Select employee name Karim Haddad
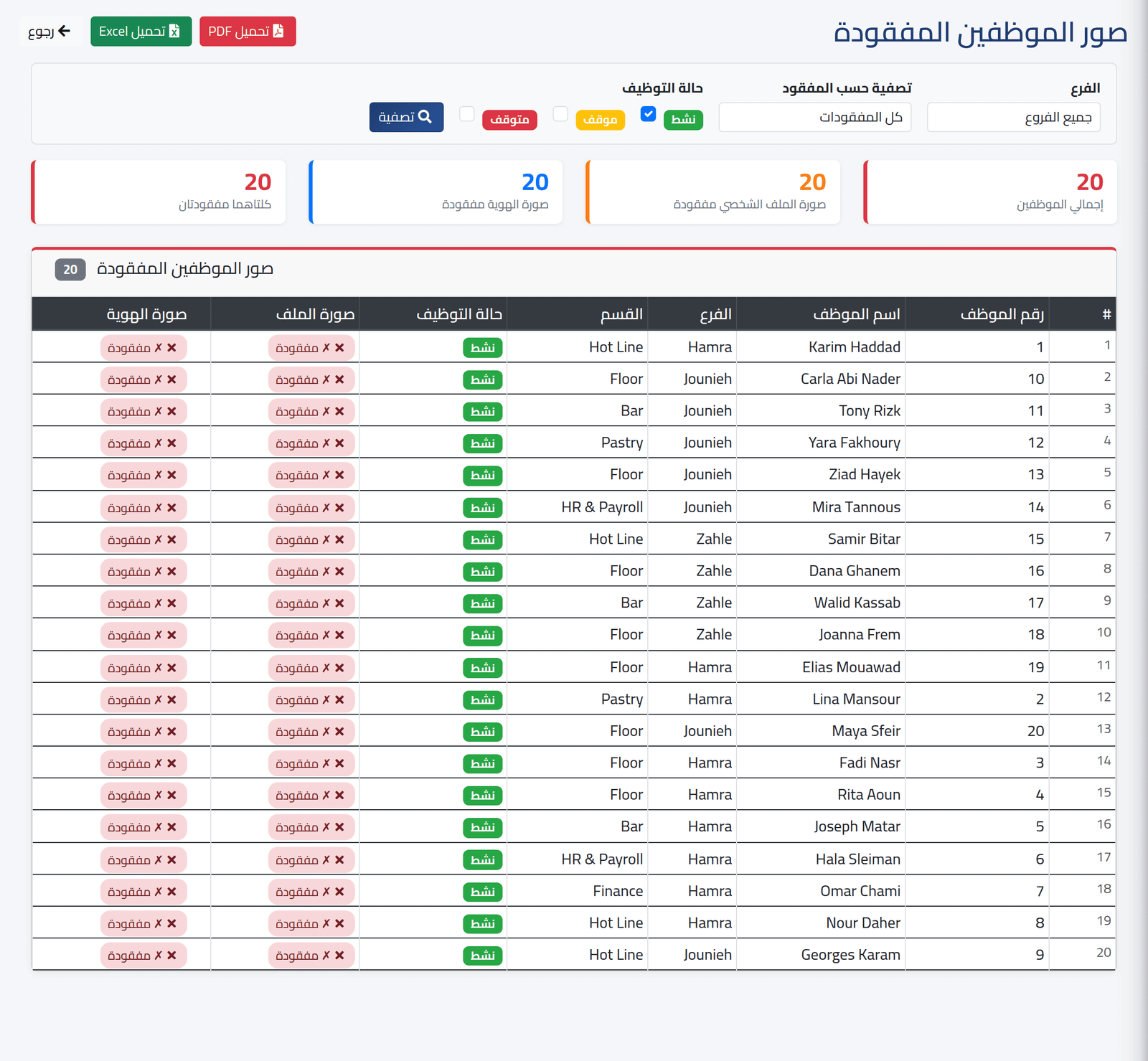Viewport: 1148px width, 1061px height. click(854, 347)
